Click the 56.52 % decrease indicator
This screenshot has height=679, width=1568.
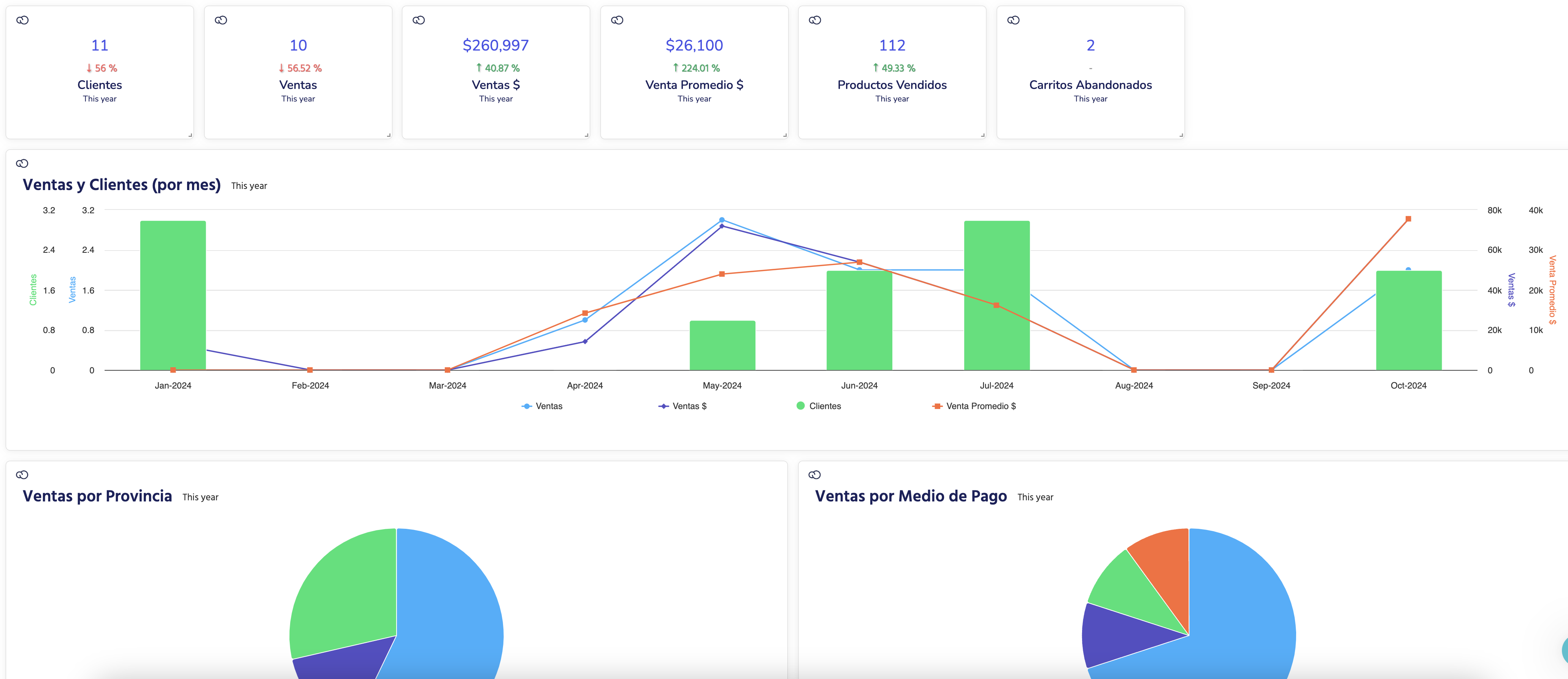[300, 68]
